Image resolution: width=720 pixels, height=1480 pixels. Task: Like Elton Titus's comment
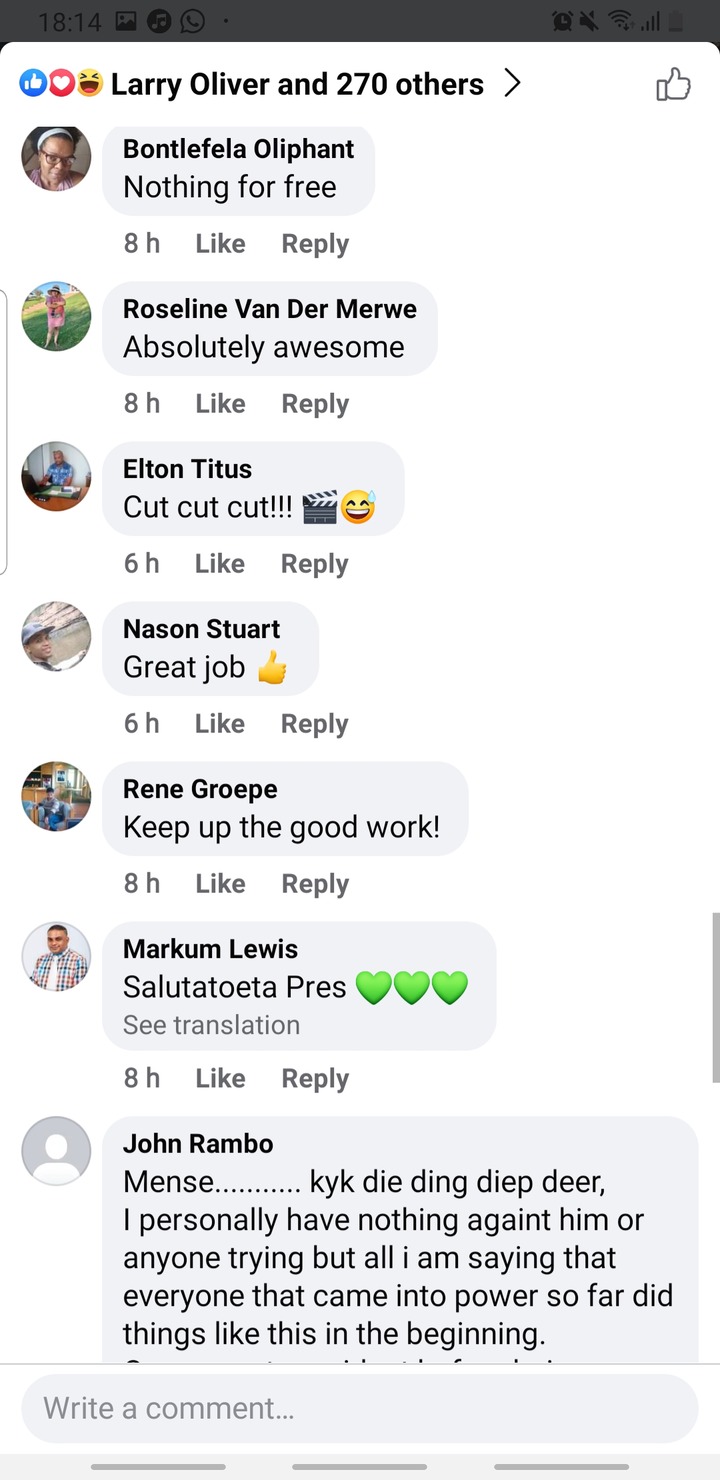click(220, 564)
